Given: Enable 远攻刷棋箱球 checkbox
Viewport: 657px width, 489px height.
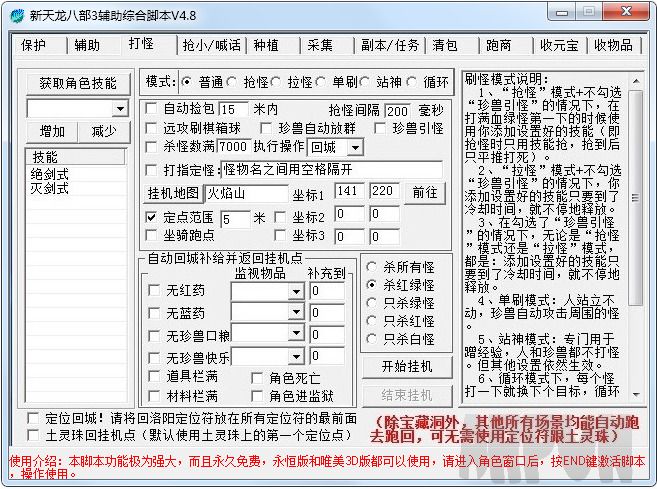Looking at the screenshot, I should pyautogui.click(x=151, y=127).
